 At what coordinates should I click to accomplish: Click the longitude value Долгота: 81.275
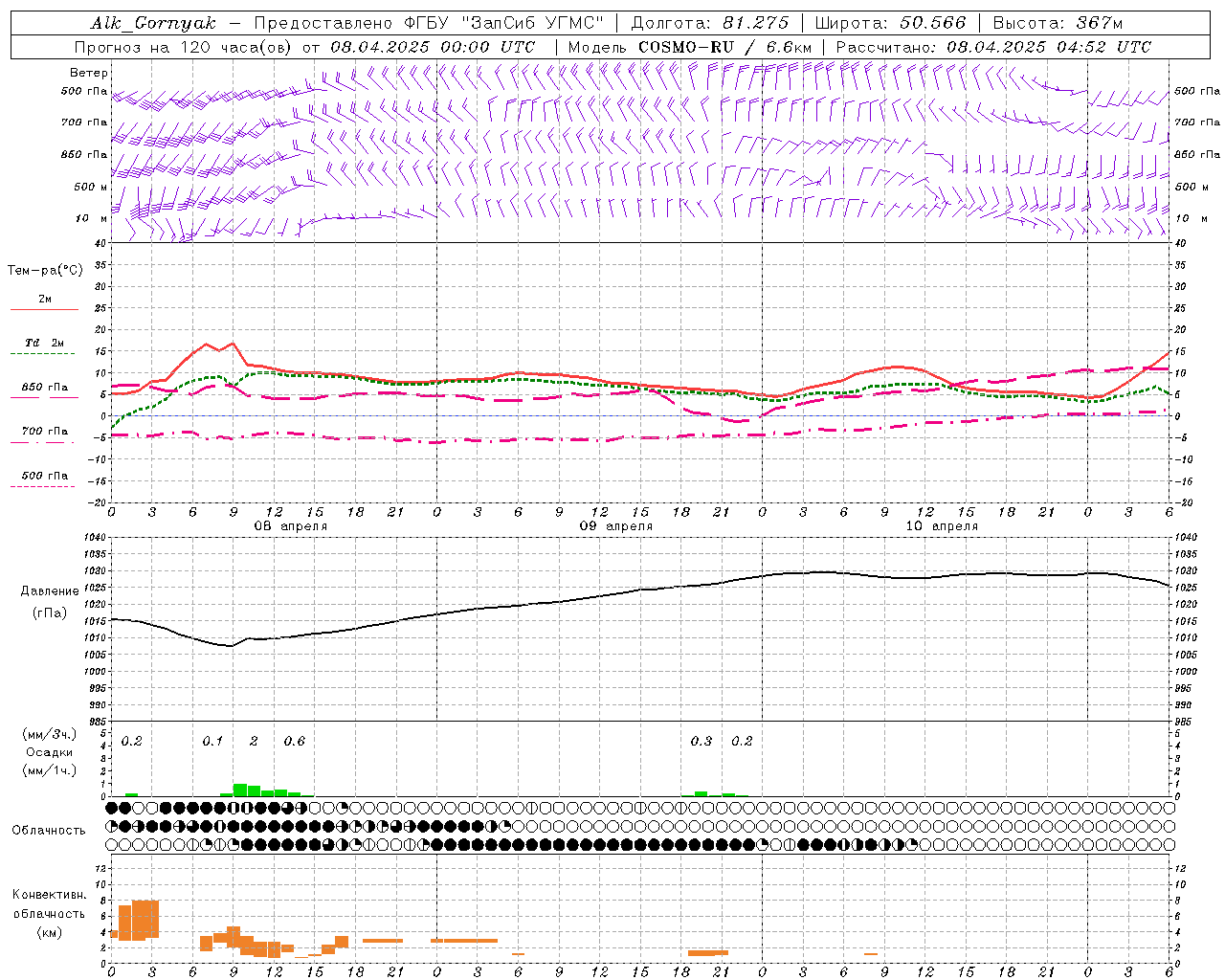point(710,23)
